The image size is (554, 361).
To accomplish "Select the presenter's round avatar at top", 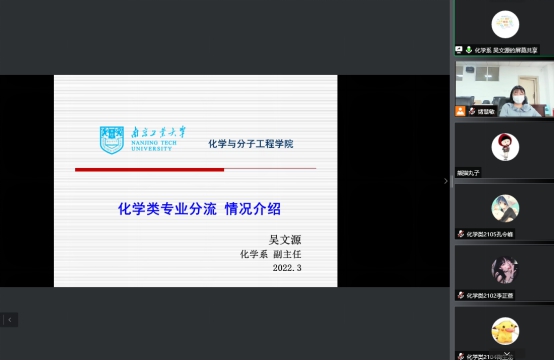I will coord(505,24).
